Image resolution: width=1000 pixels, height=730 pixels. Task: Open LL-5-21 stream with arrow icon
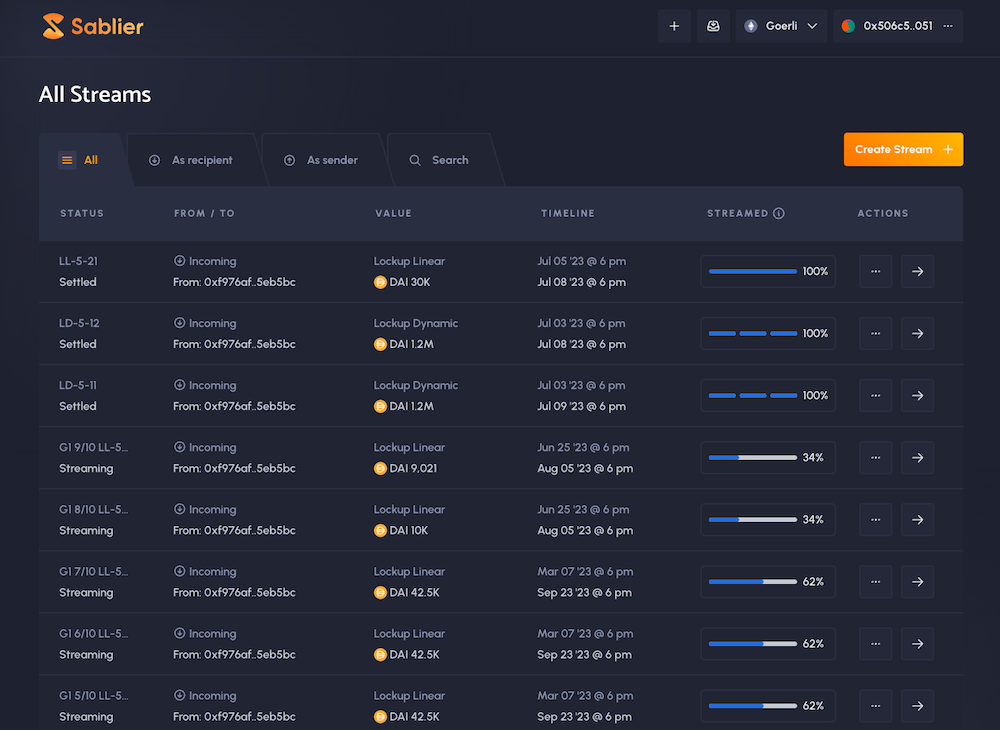pyautogui.click(x=917, y=272)
